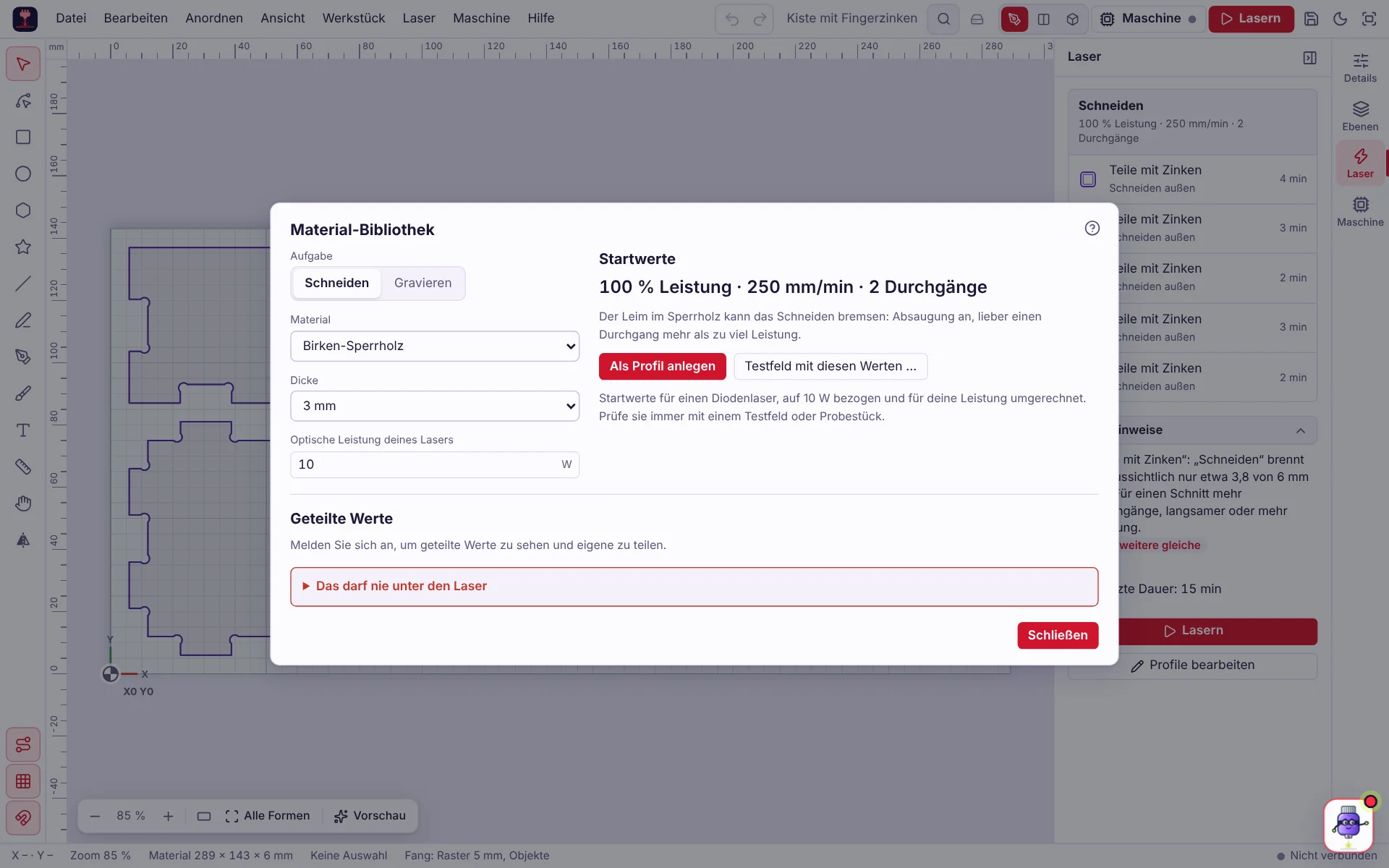The image size is (1389, 868).
Task: Choose the circle shape tool
Action: point(23,174)
